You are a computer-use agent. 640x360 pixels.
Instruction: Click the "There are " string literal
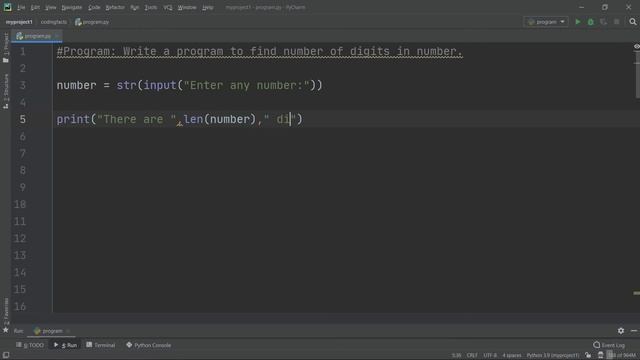pyautogui.click(x=136, y=119)
